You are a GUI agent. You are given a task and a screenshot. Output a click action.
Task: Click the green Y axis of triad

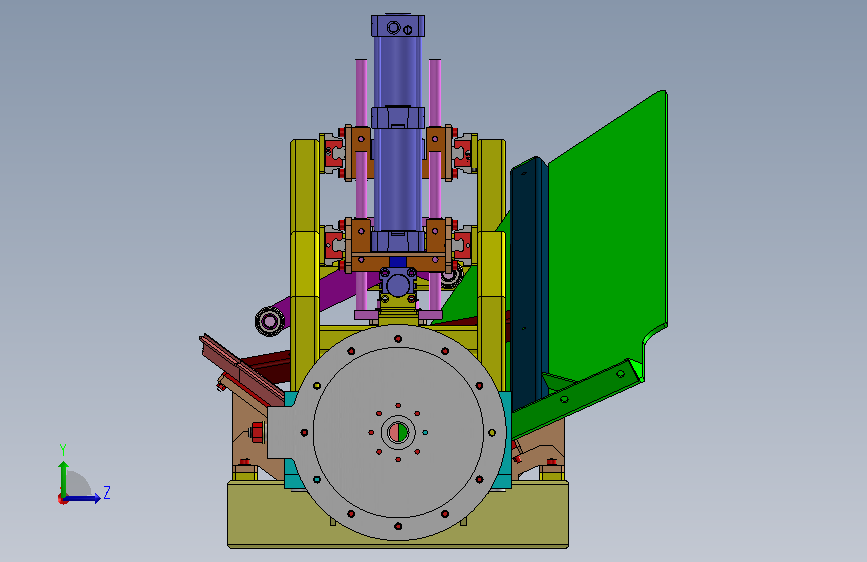64,478
